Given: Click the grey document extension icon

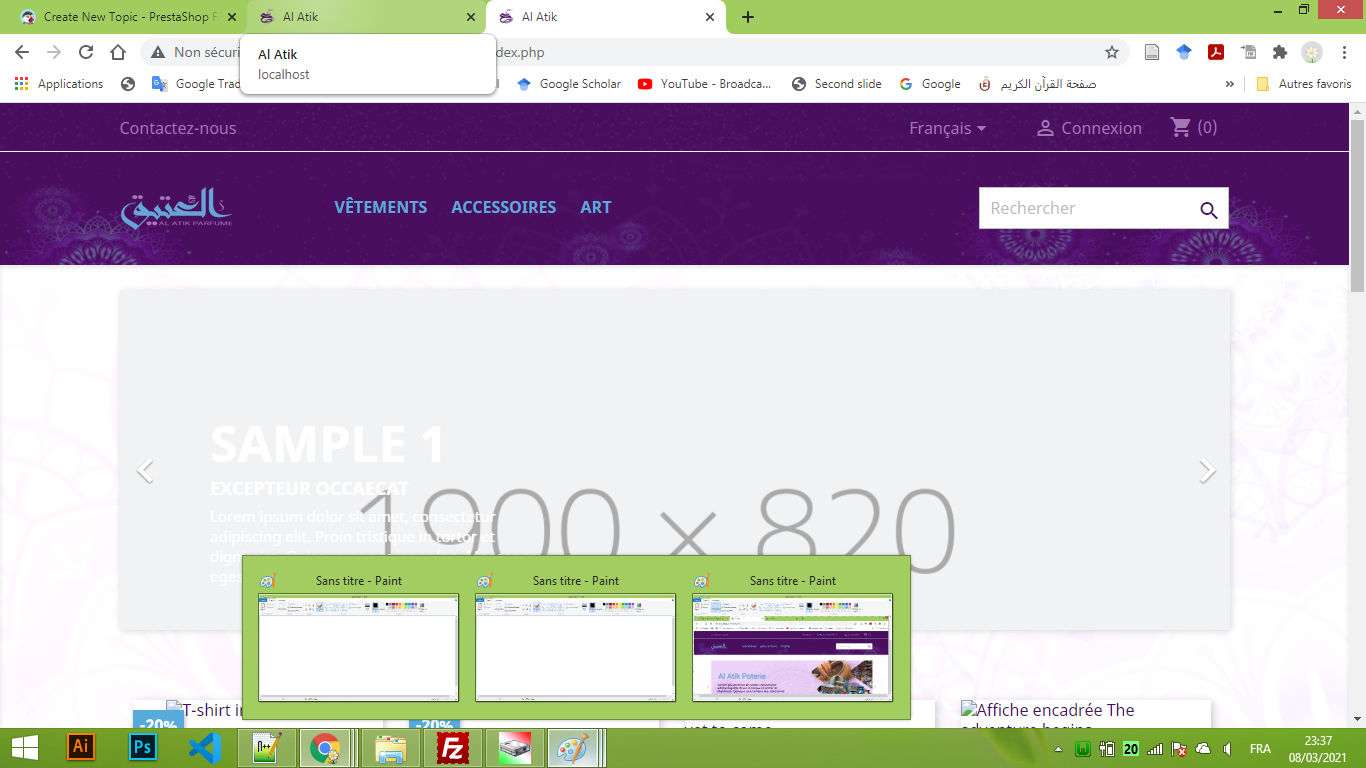Looking at the screenshot, I should click(x=1152, y=52).
